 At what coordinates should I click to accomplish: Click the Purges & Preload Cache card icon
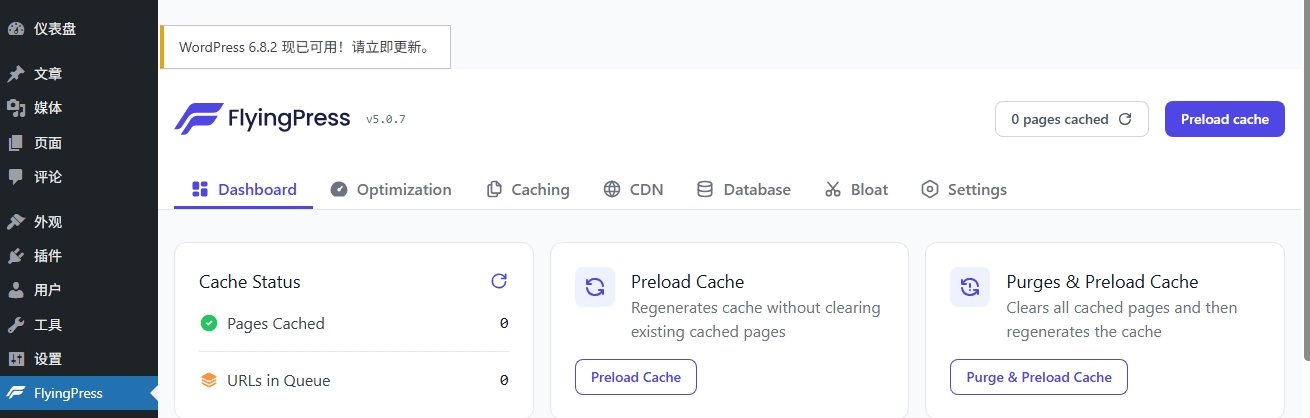tap(970, 287)
